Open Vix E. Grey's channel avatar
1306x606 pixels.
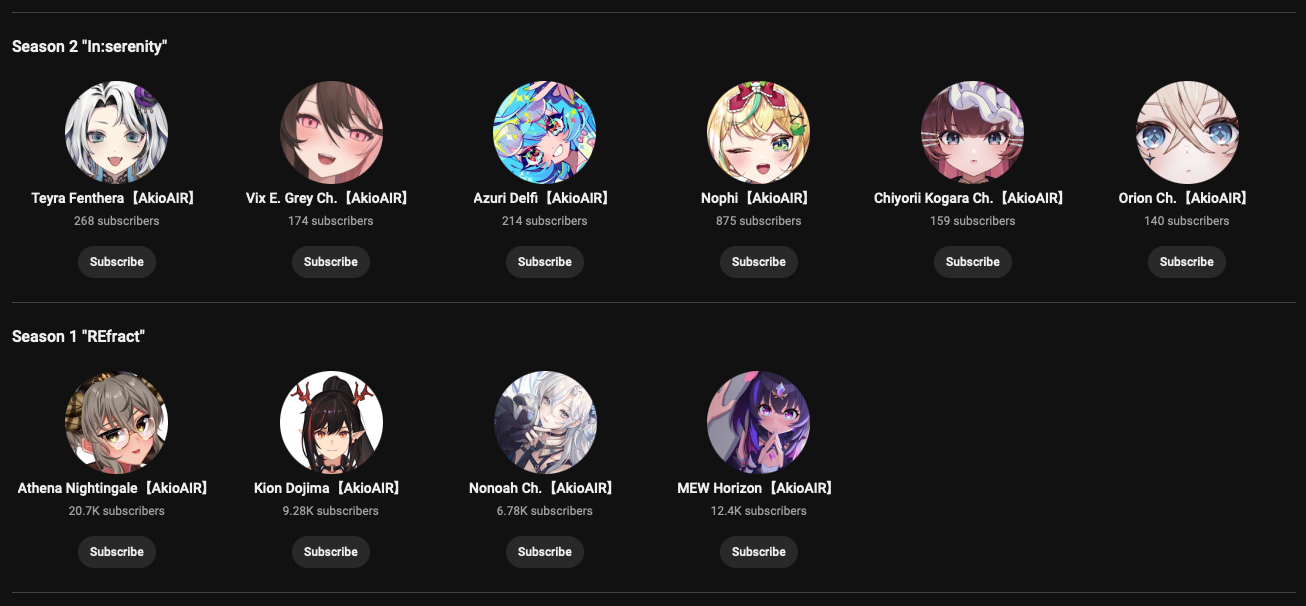click(x=331, y=132)
